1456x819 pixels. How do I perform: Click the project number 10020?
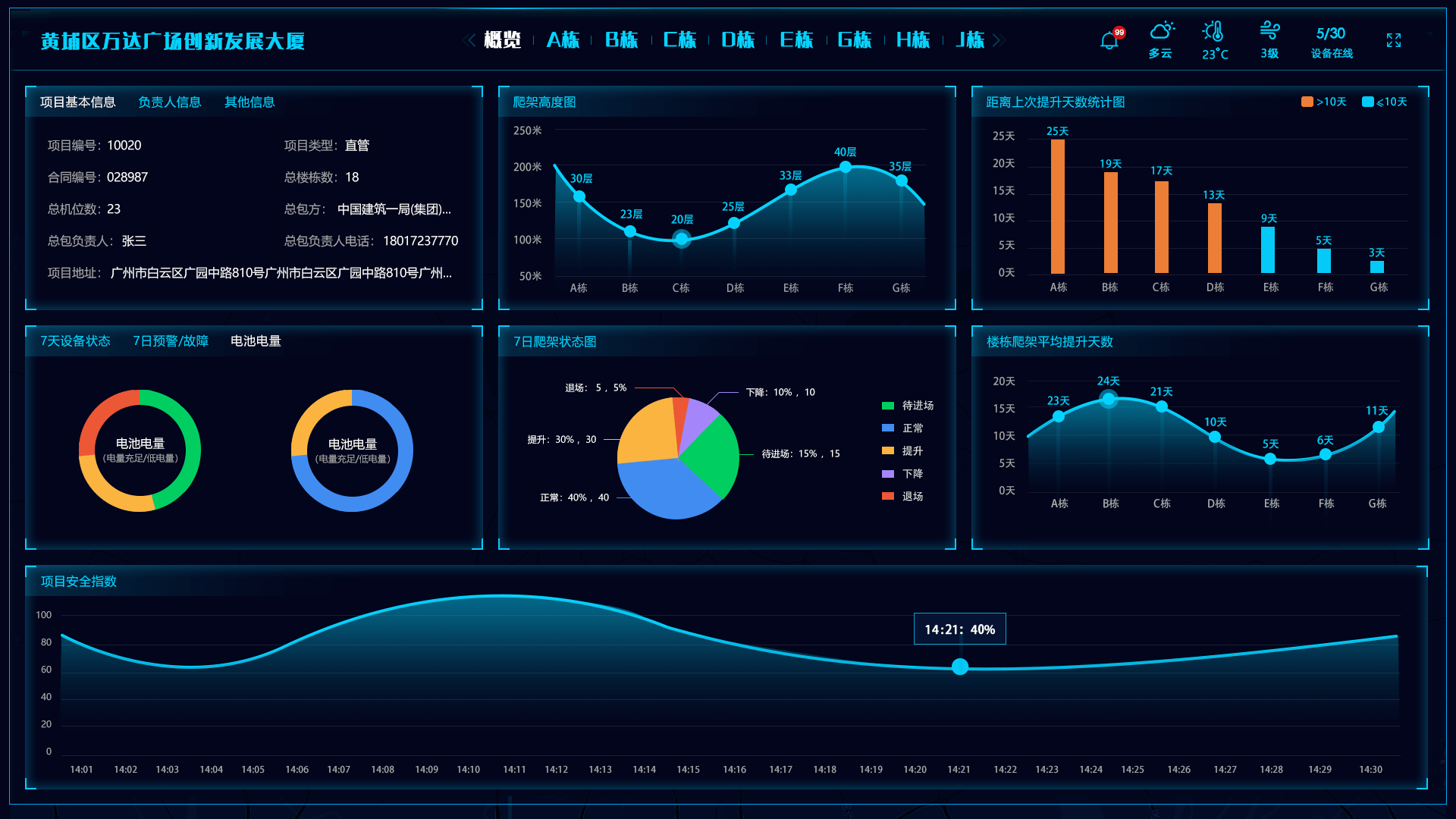coord(124,146)
